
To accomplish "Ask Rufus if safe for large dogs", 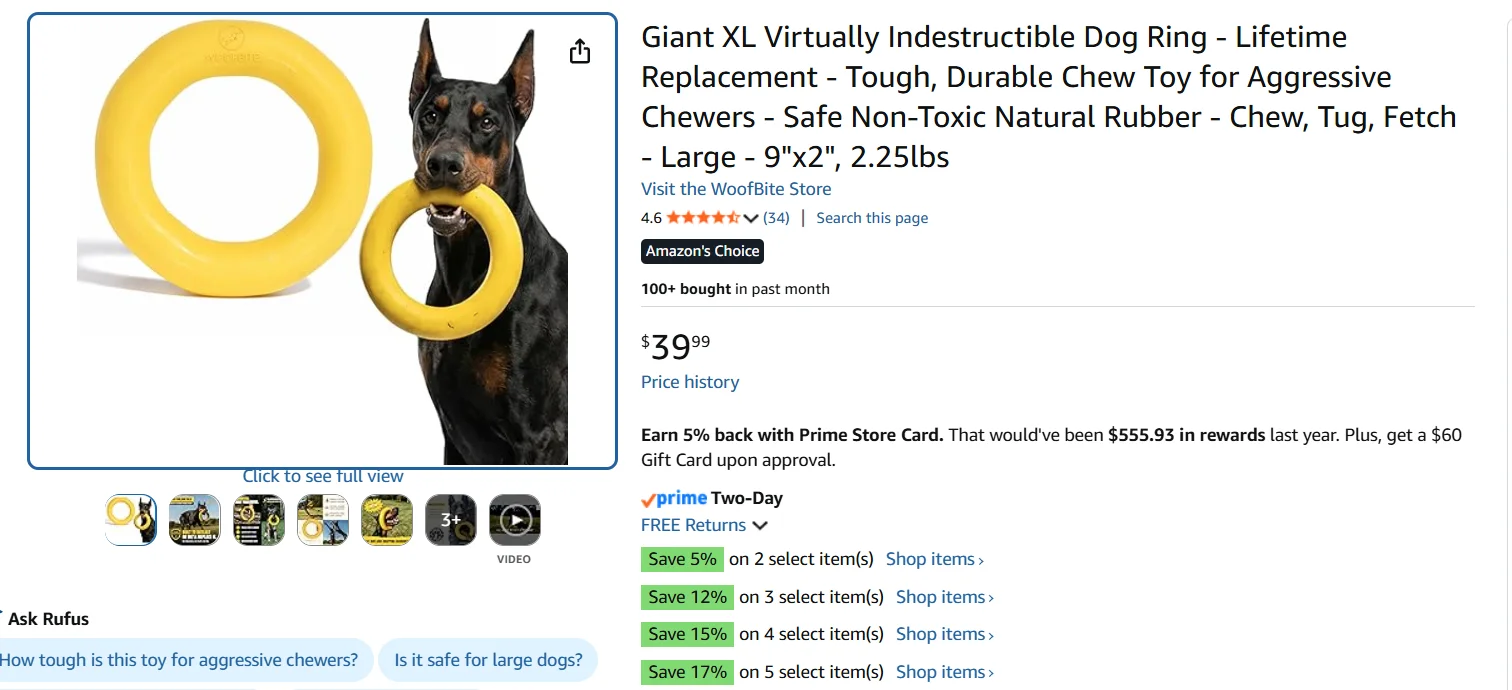I will [488, 660].
